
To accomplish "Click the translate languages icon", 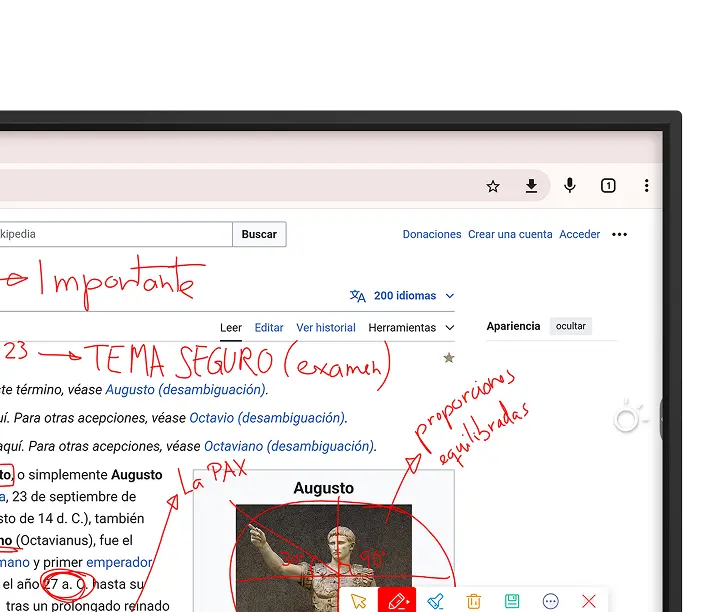I will (x=357, y=296).
